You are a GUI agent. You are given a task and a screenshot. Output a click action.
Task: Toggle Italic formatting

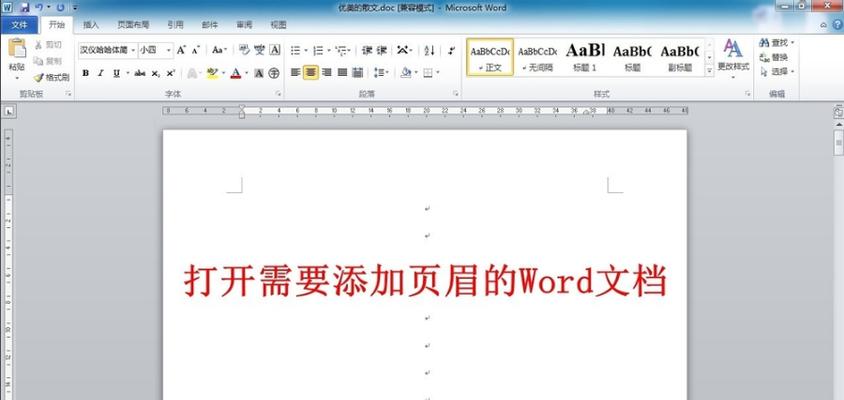(101, 73)
